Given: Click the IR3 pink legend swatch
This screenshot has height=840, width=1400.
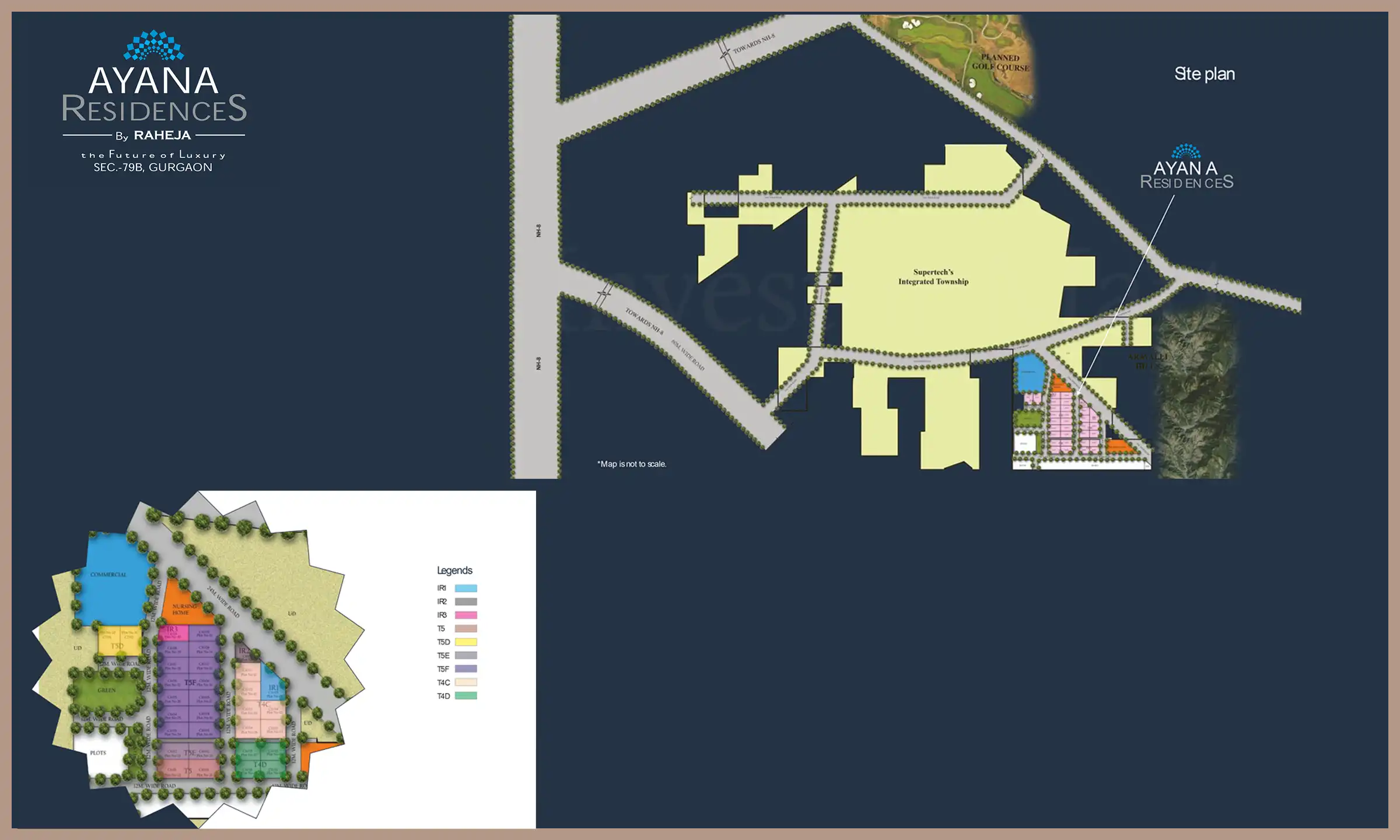Looking at the screenshot, I should pyautogui.click(x=466, y=615).
